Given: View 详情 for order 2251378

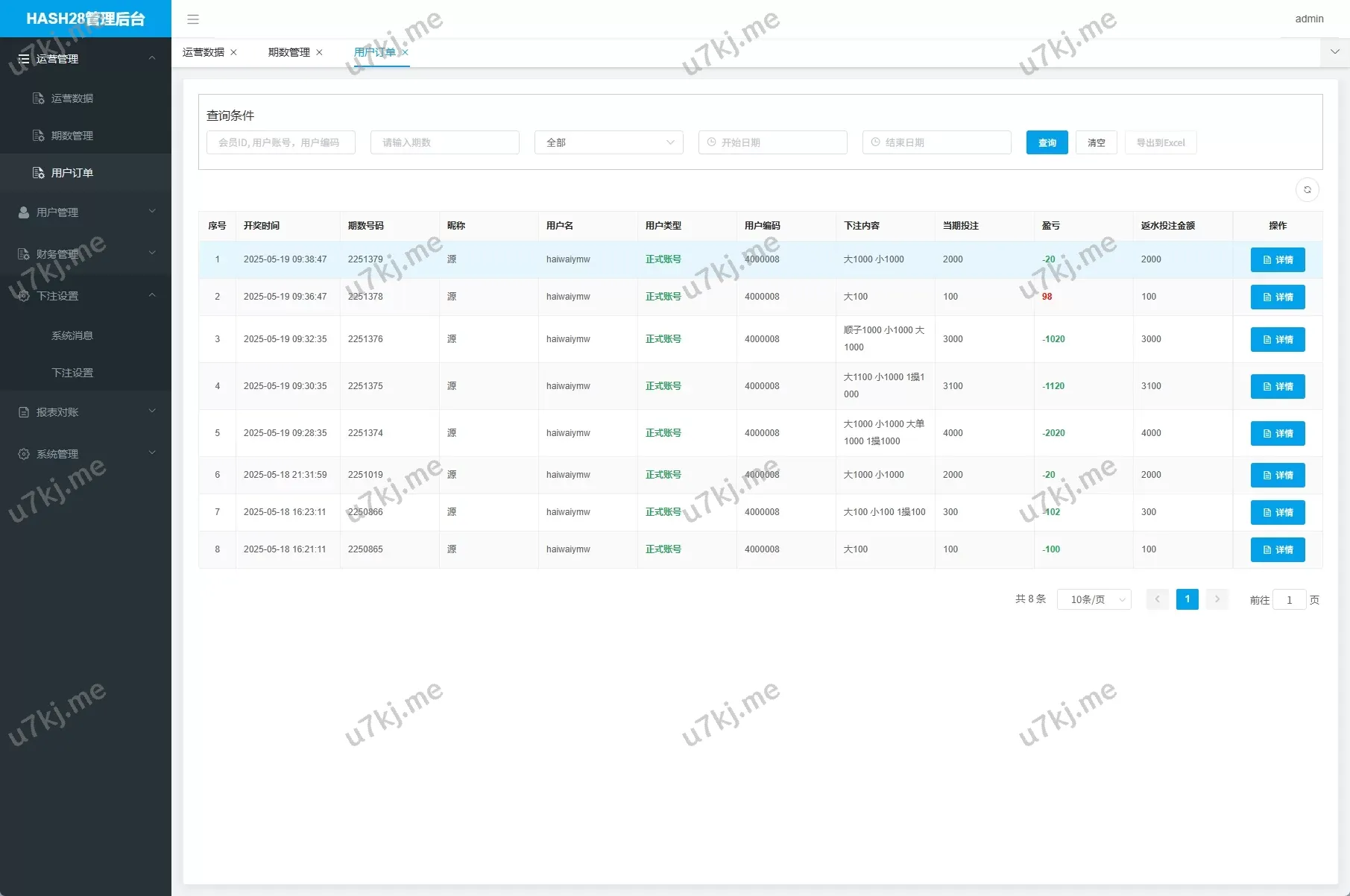Looking at the screenshot, I should (1277, 297).
